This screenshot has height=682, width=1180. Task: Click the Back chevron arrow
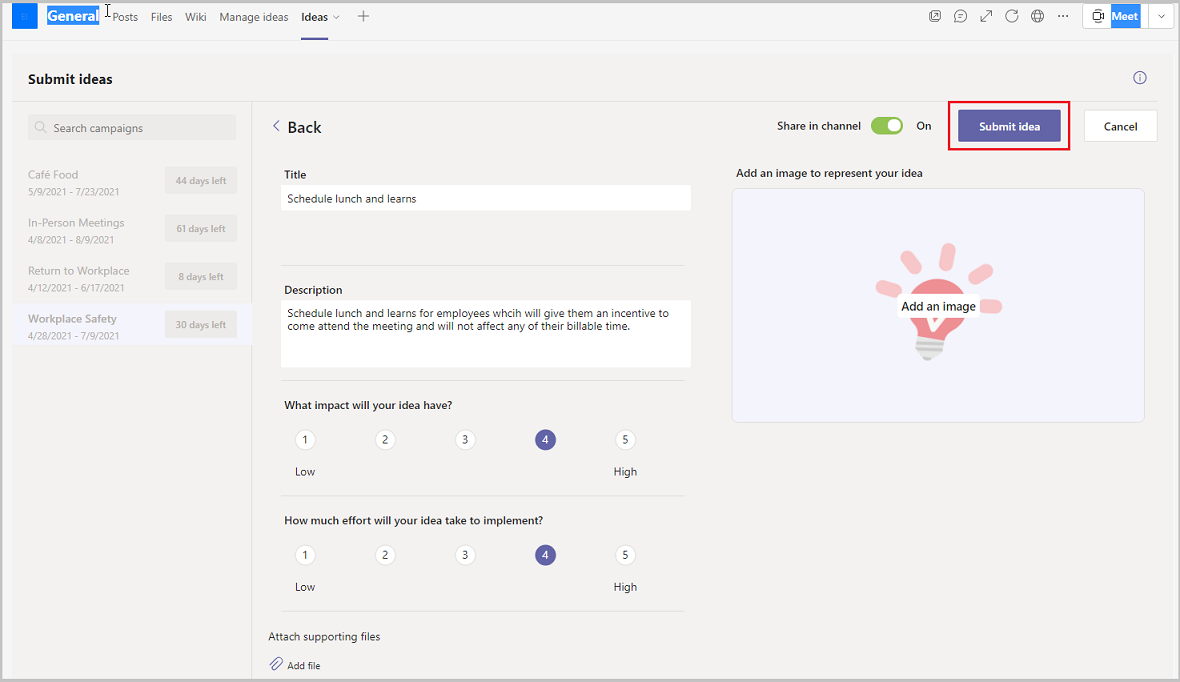(x=276, y=126)
